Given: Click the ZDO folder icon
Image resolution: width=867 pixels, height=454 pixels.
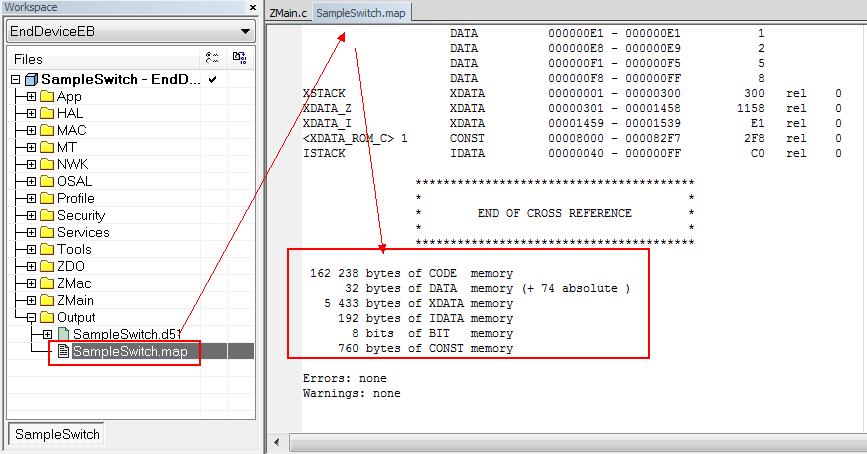Looking at the screenshot, I should point(47,267).
